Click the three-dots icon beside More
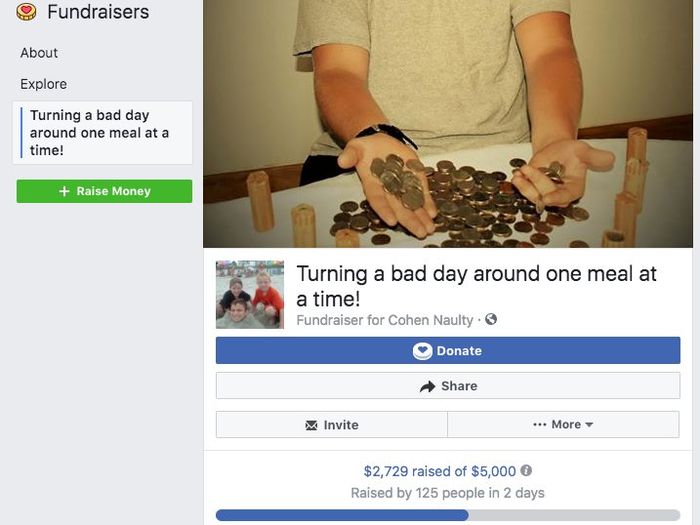The width and height of the screenshot is (700, 525). (x=540, y=425)
